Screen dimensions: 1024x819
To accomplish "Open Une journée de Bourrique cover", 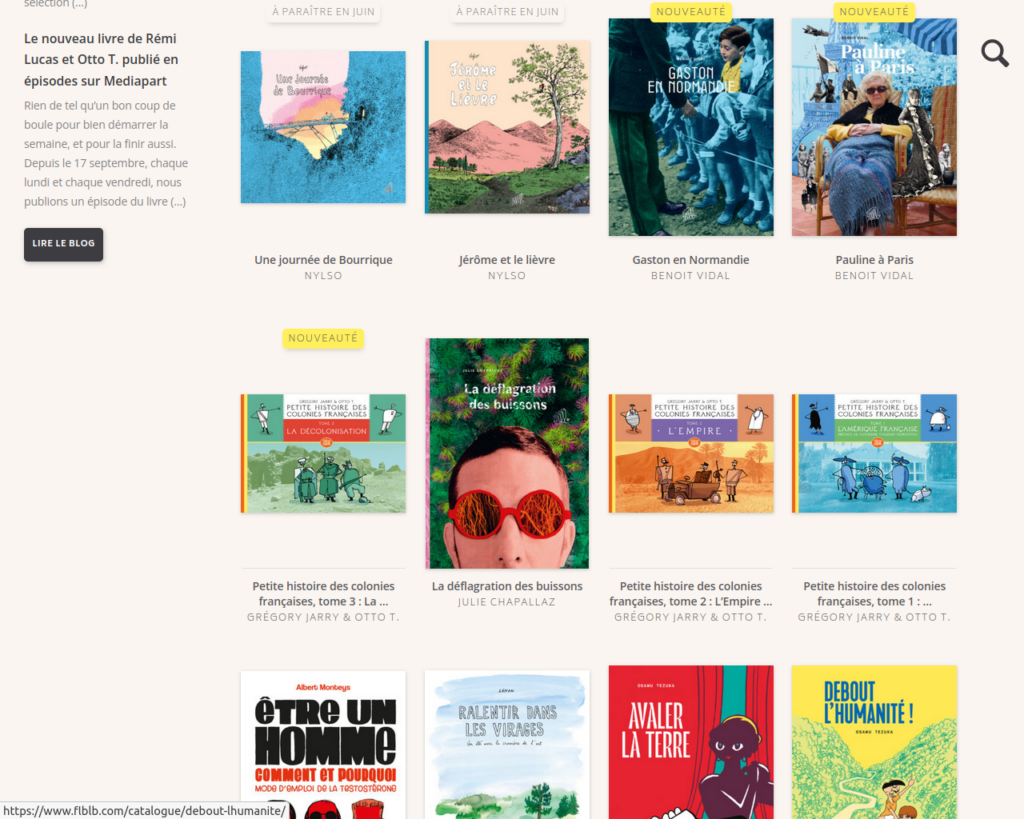I will tap(323, 127).
